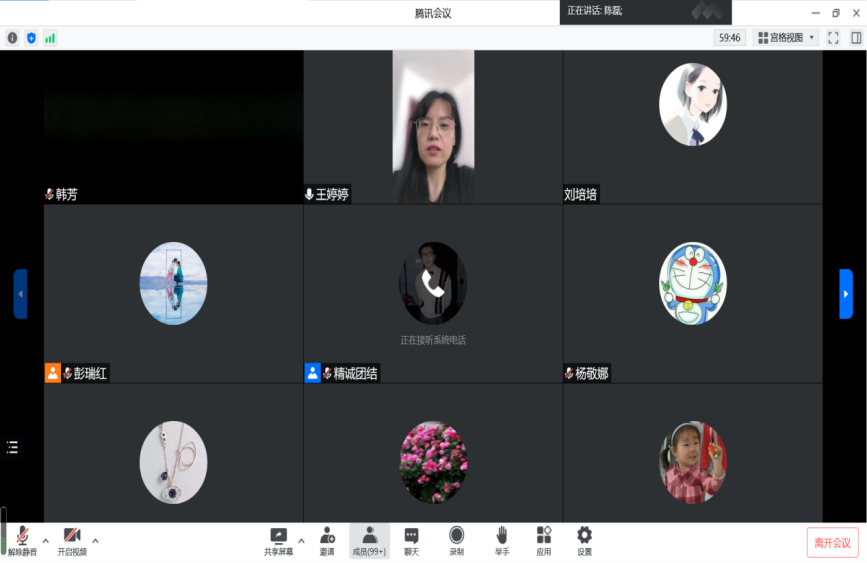
Task: Open the chat (聊天) panel
Action: [411, 540]
